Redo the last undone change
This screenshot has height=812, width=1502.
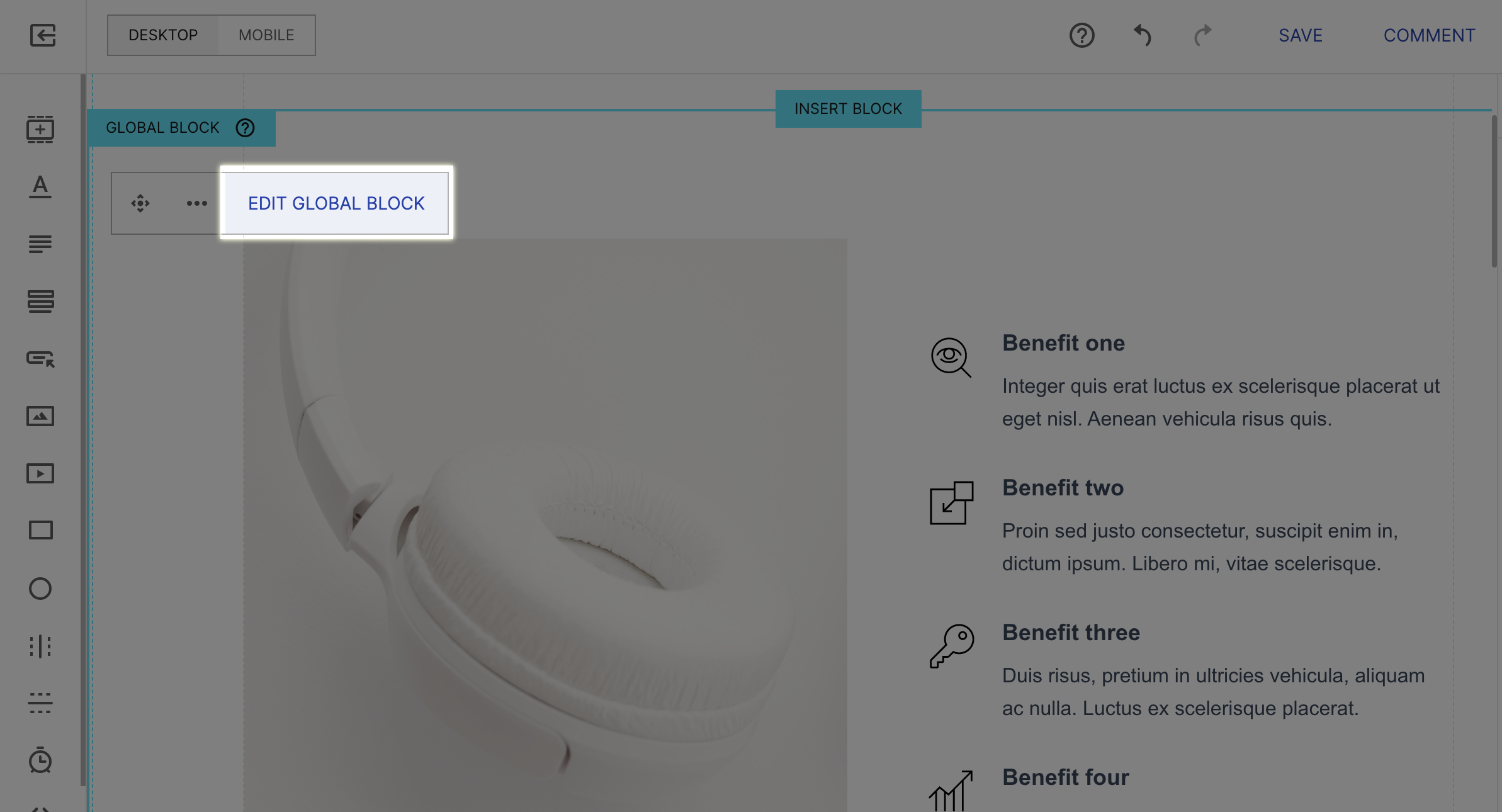pyautogui.click(x=1203, y=35)
